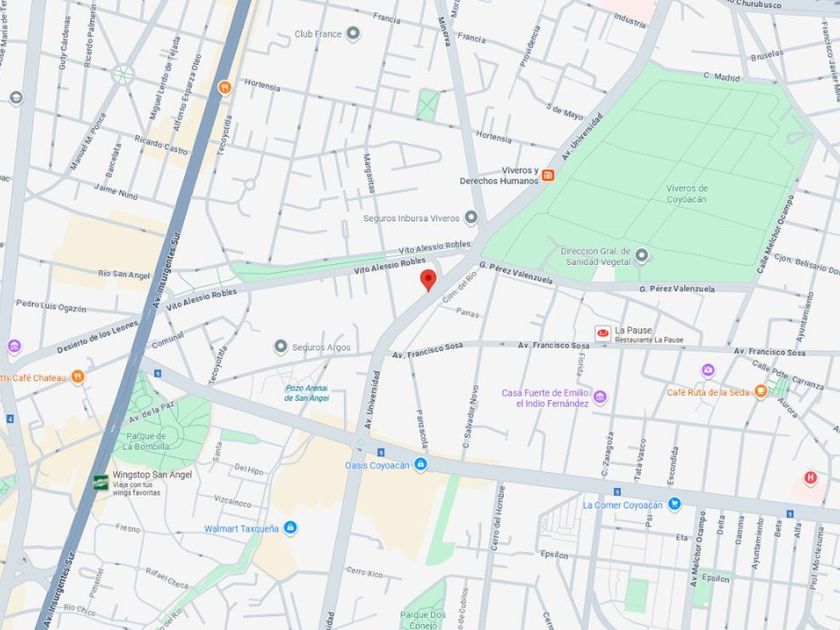This screenshot has height=630, width=840.
Task: Open the Seguros Argos place pin
Action: pos(281,347)
